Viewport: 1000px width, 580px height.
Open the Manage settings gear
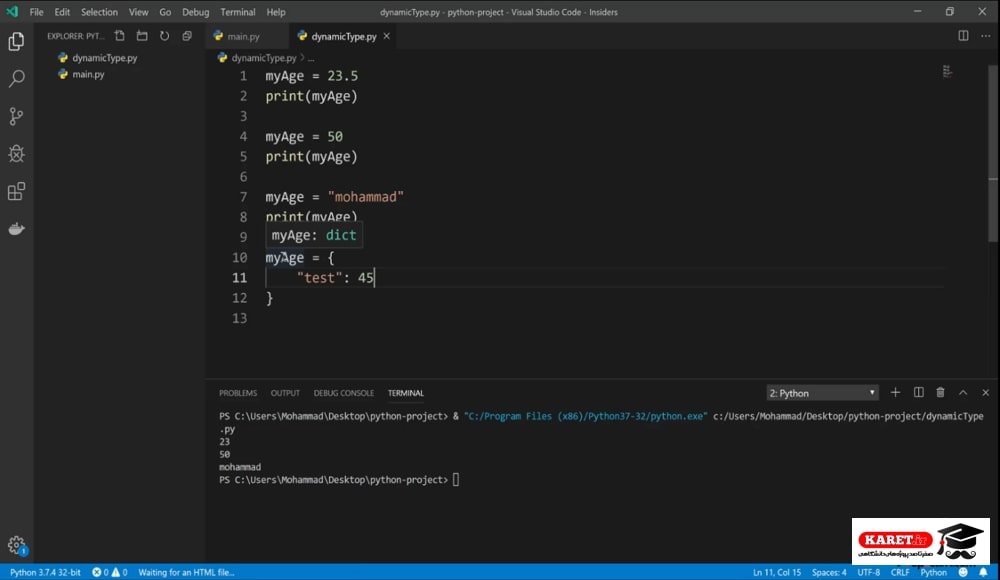(17, 545)
